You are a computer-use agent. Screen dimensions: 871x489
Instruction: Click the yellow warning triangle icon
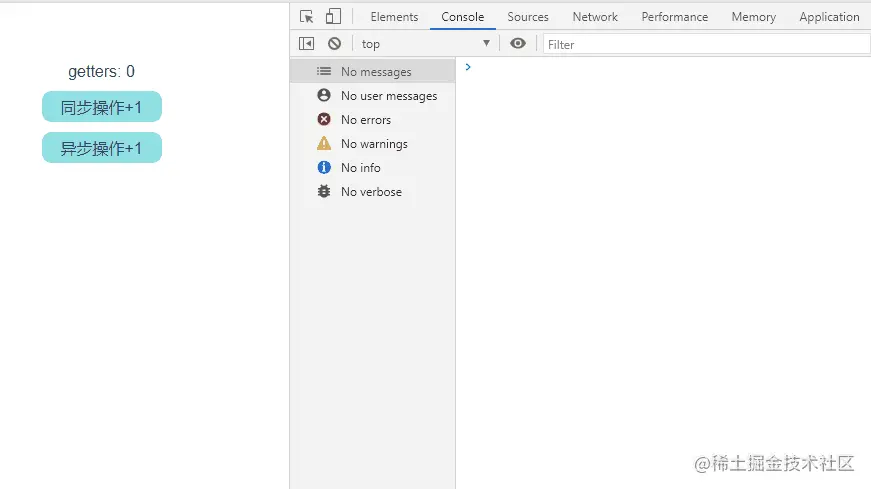pos(324,143)
